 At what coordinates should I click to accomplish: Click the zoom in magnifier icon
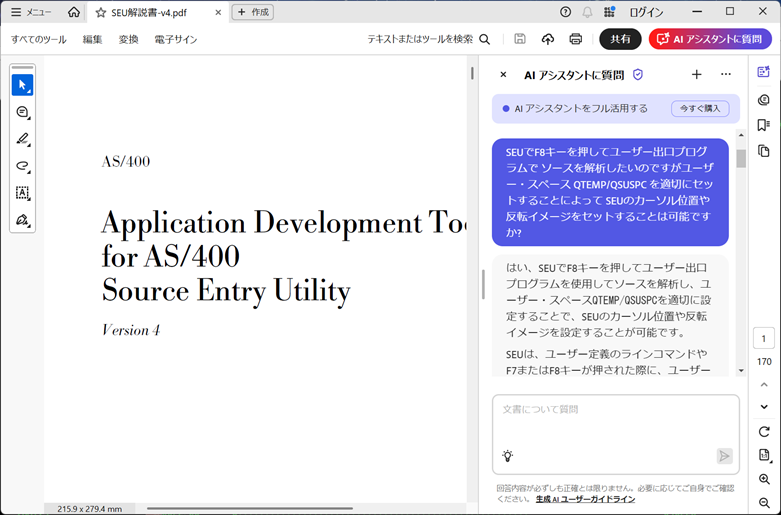coord(764,480)
